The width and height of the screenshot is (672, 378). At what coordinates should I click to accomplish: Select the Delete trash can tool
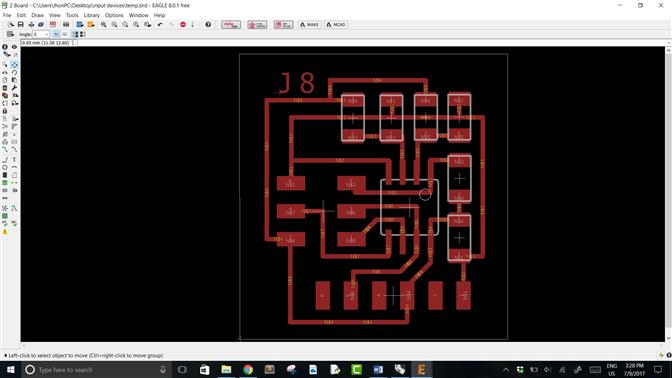(5, 87)
